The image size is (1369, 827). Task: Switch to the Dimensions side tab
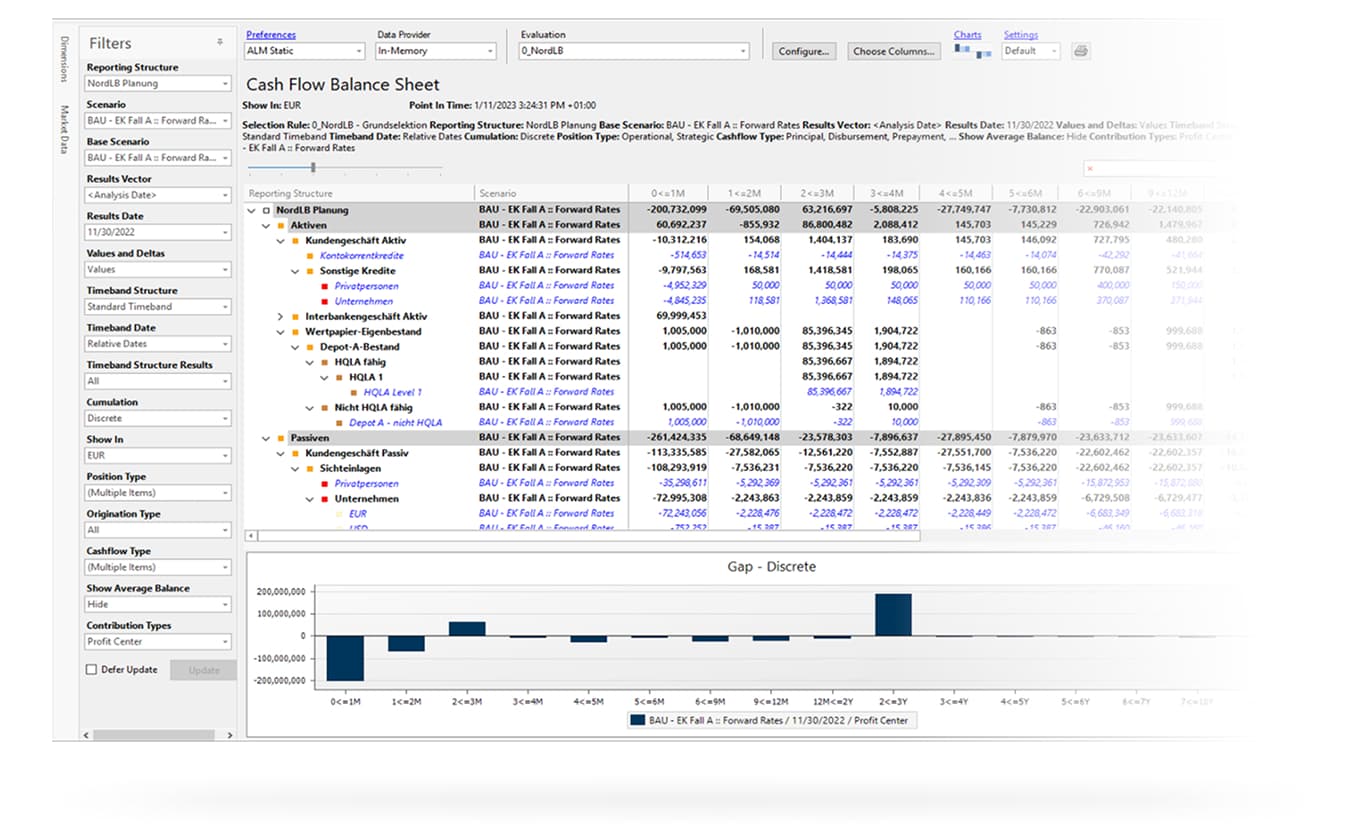pyautogui.click(x=64, y=59)
